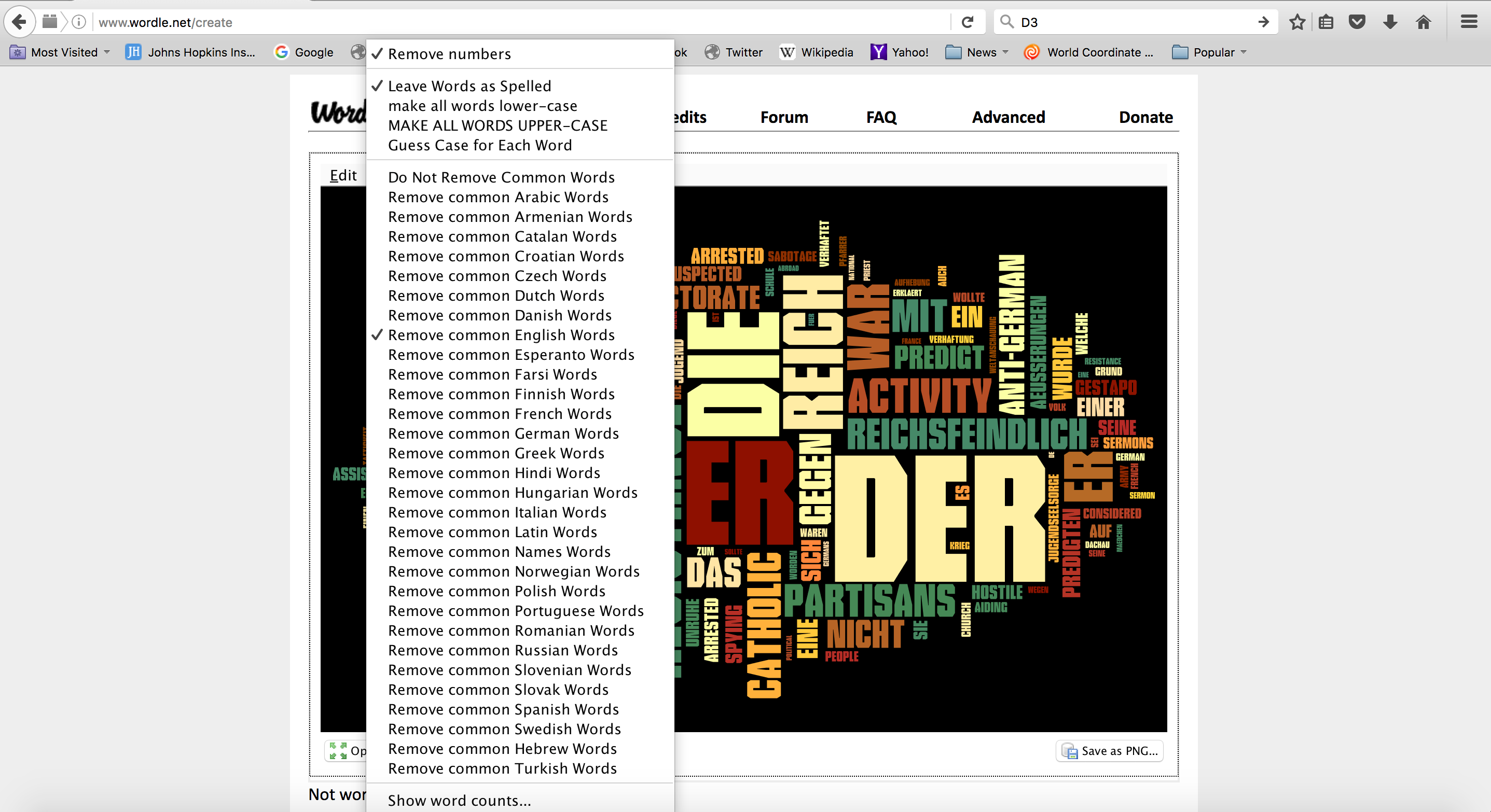The height and width of the screenshot is (812, 1491).
Task: Open the Pocket save icon
Action: 1357,22
